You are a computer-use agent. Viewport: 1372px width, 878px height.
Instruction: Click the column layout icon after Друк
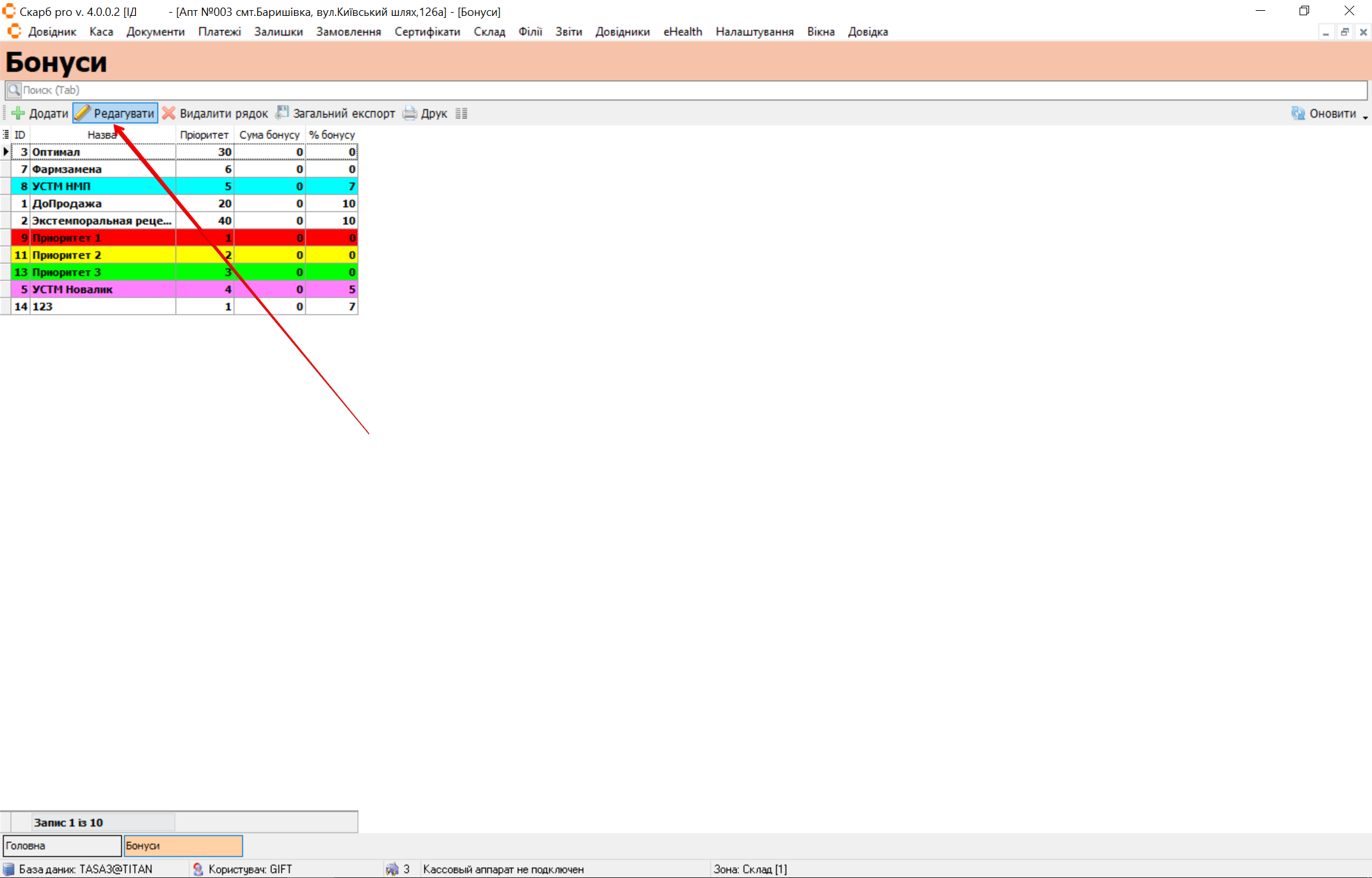461,113
